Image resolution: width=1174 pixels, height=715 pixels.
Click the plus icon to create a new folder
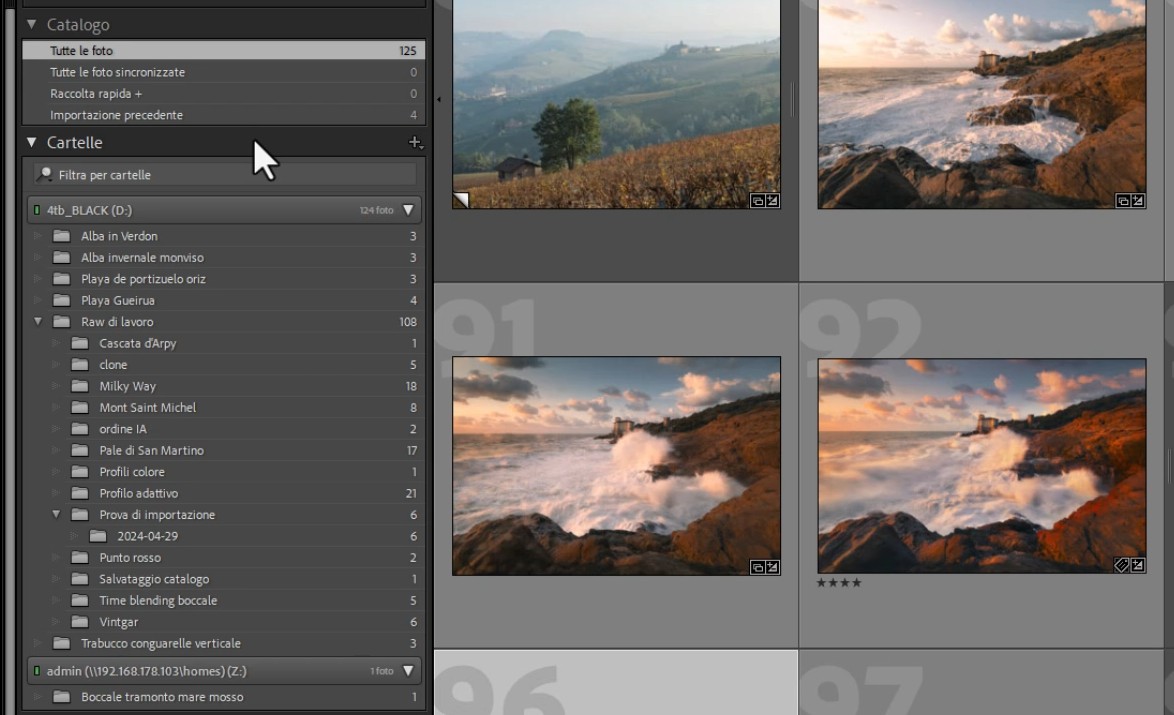[414, 142]
